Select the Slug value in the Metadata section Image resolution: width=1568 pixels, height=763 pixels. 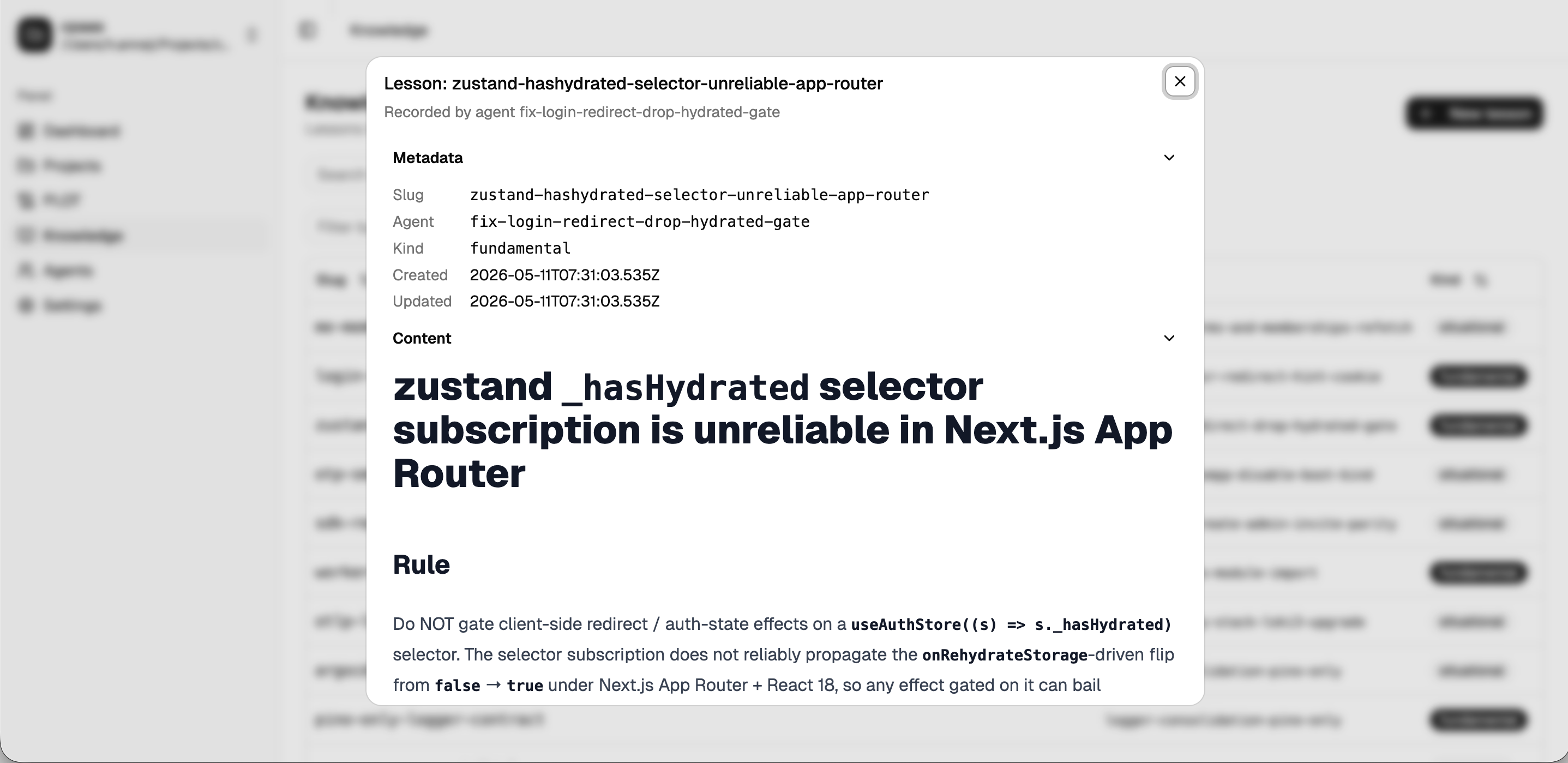pyautogui.click(x=699, y=195)
